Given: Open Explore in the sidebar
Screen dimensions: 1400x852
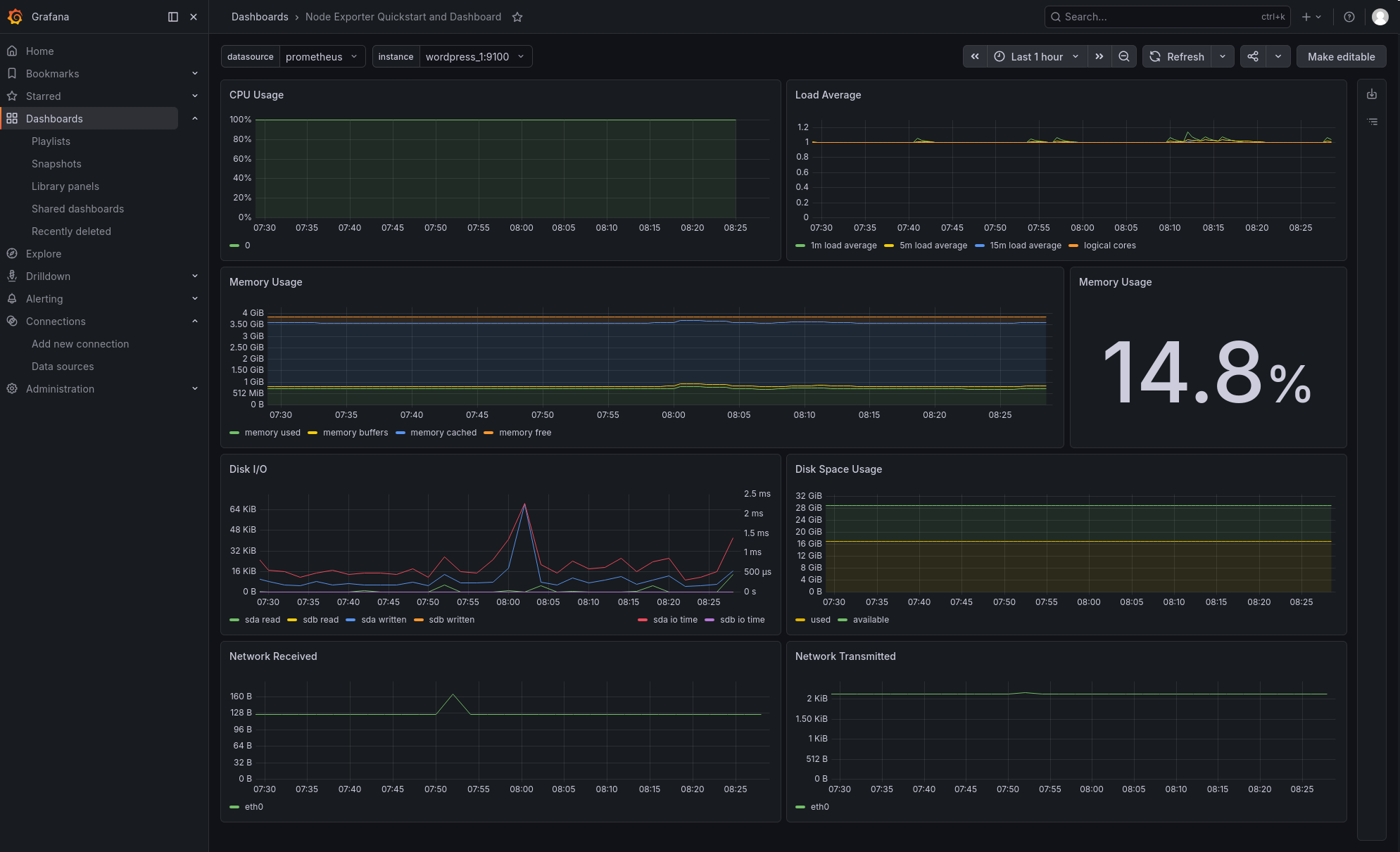Looking at the screenshot, I should (44, 254).
